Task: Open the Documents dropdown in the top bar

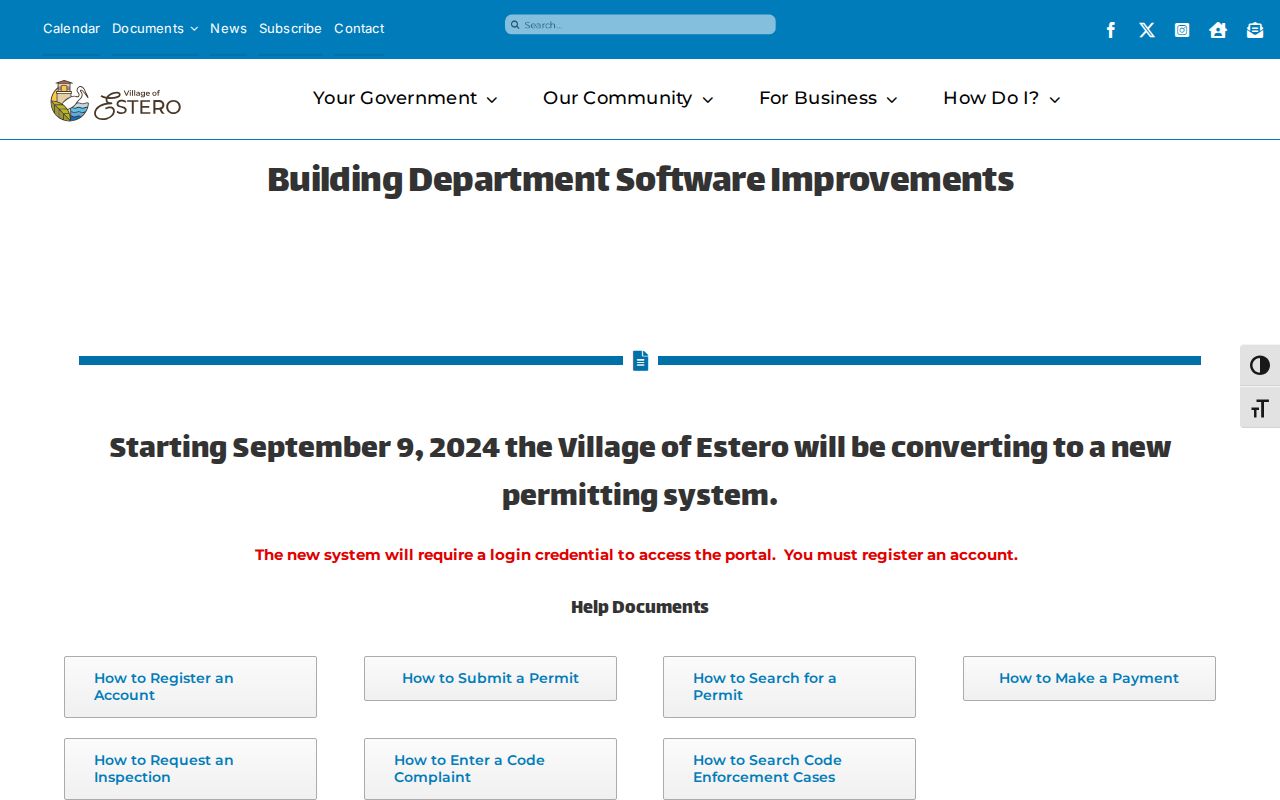Action: [155, 28]
